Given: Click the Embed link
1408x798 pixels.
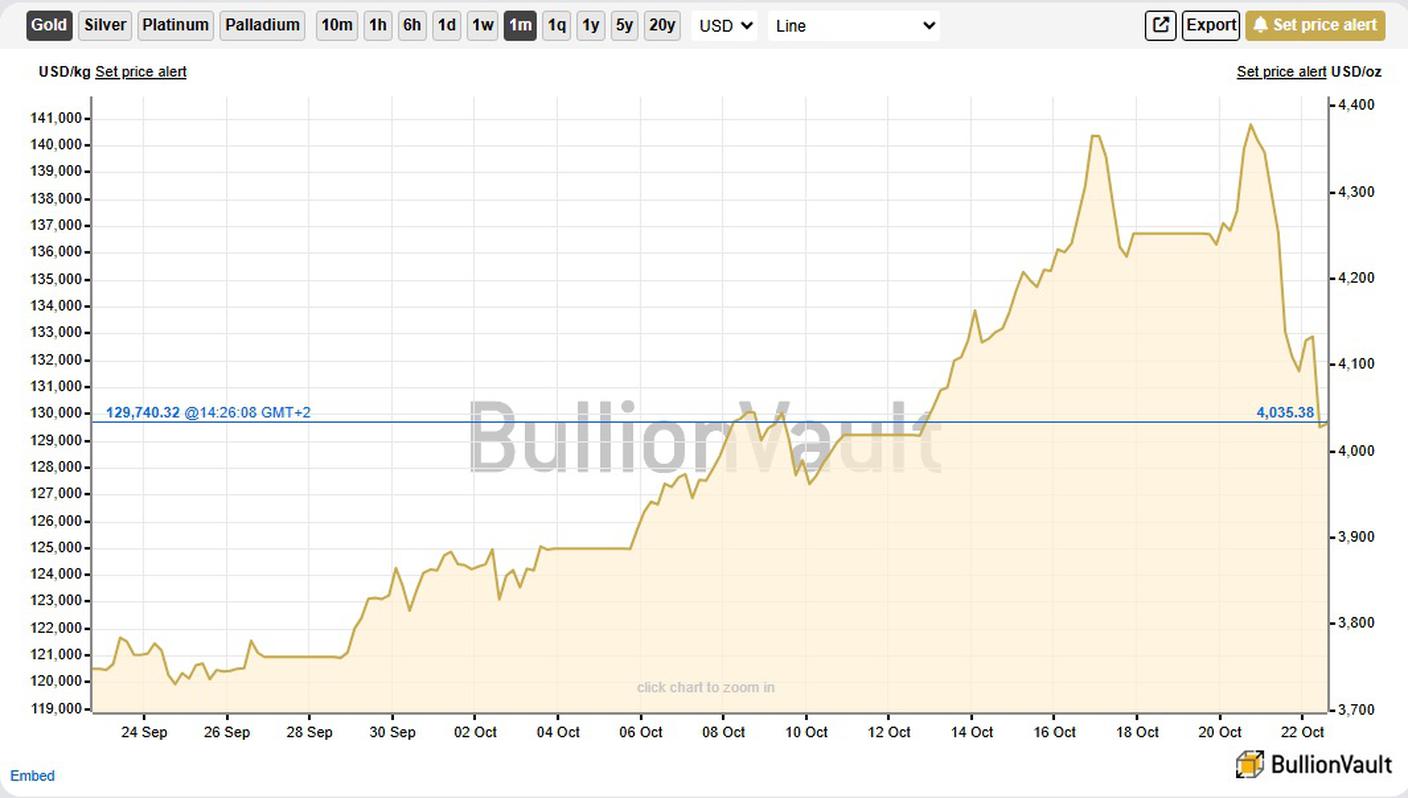Looking at the screenshot, I should click(32, 776).
